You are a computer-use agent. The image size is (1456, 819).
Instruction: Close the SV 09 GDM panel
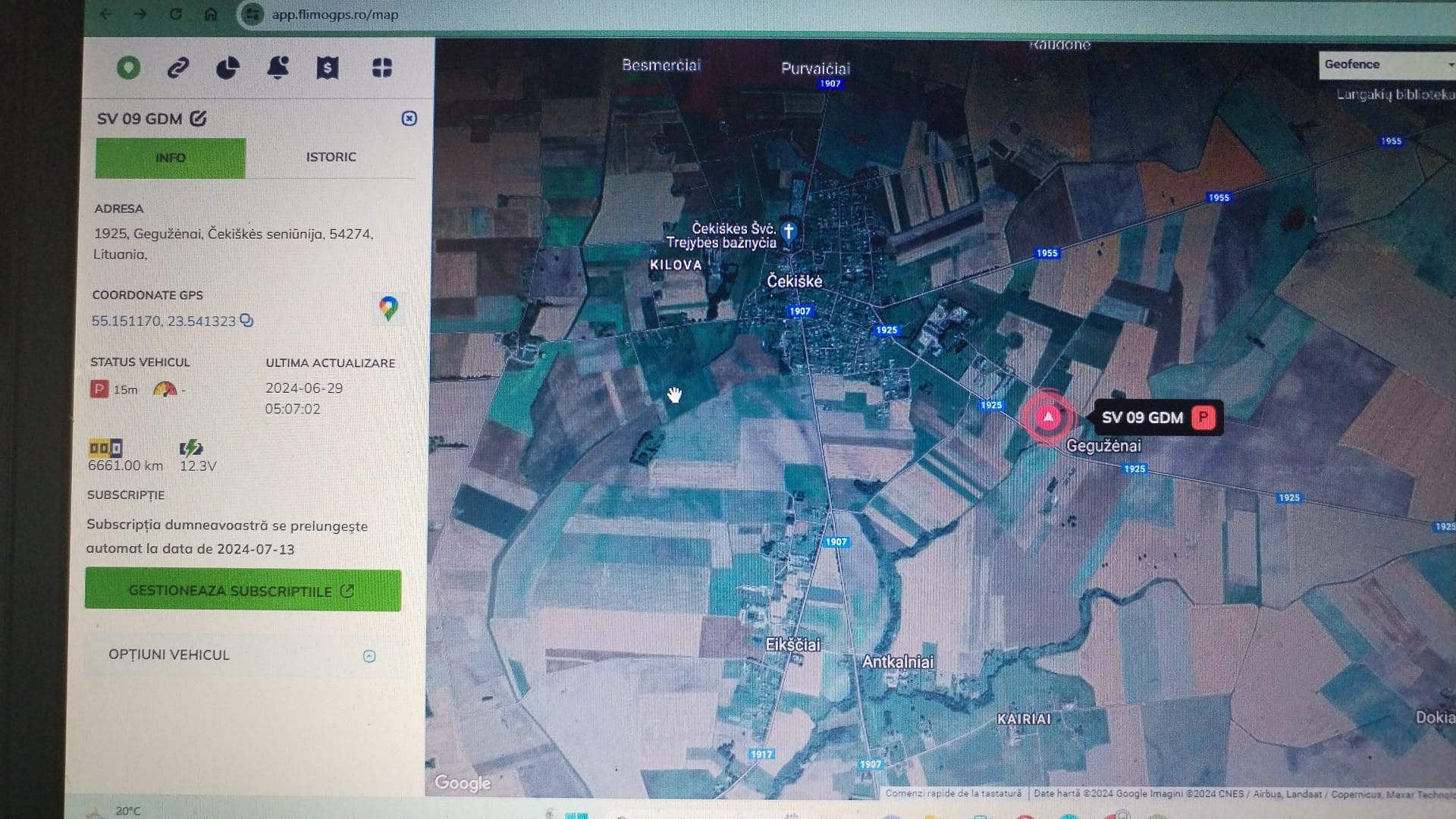pyautogui.click(x=409, y=118)
